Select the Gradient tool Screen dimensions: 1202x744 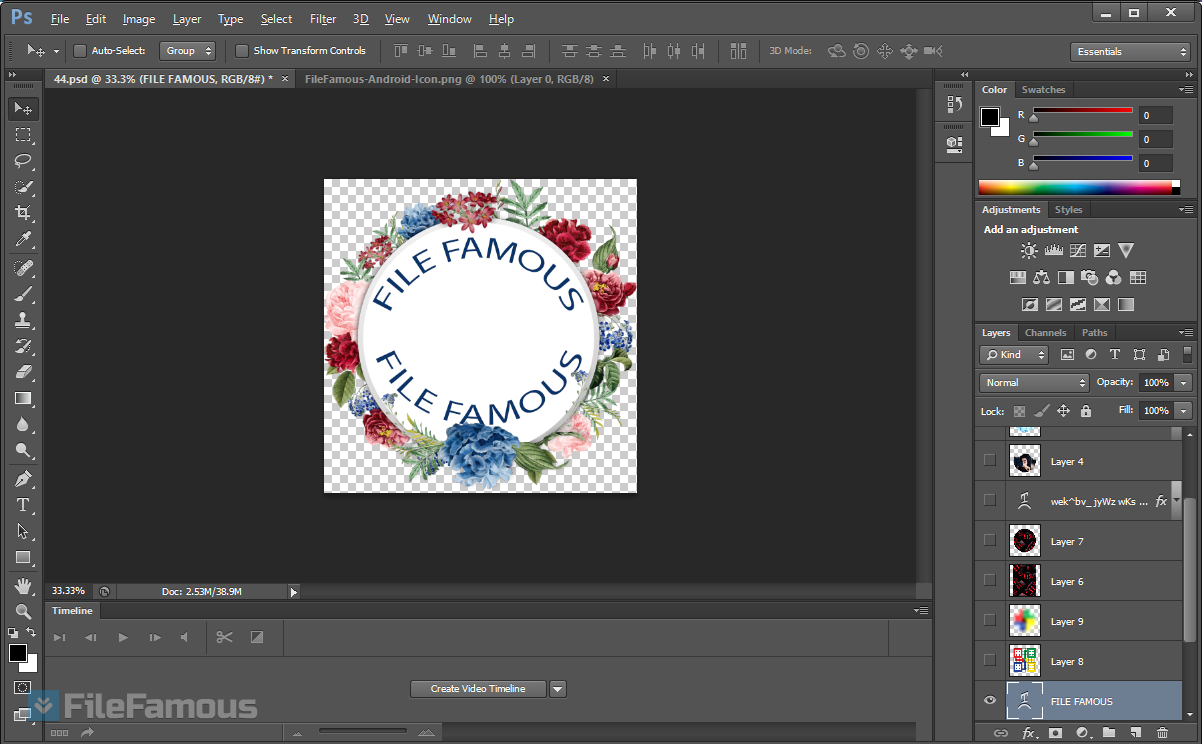click(x=24, y=398)
